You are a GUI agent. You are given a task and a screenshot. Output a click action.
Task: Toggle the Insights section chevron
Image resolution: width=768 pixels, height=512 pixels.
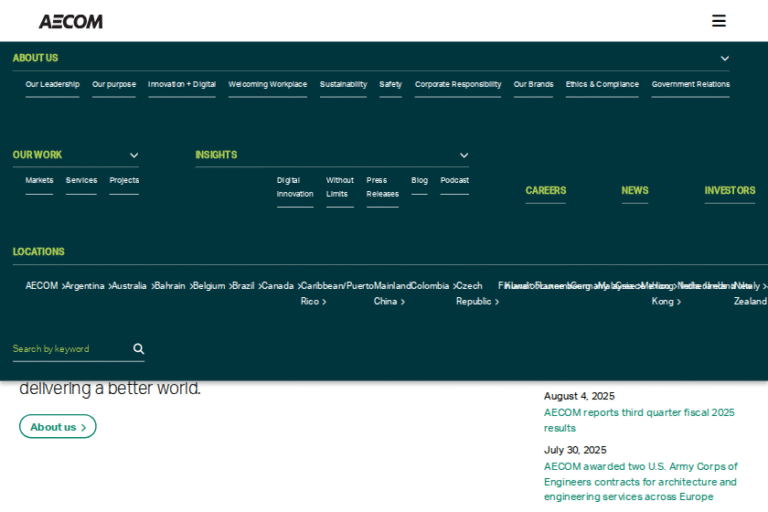point(464,155)
